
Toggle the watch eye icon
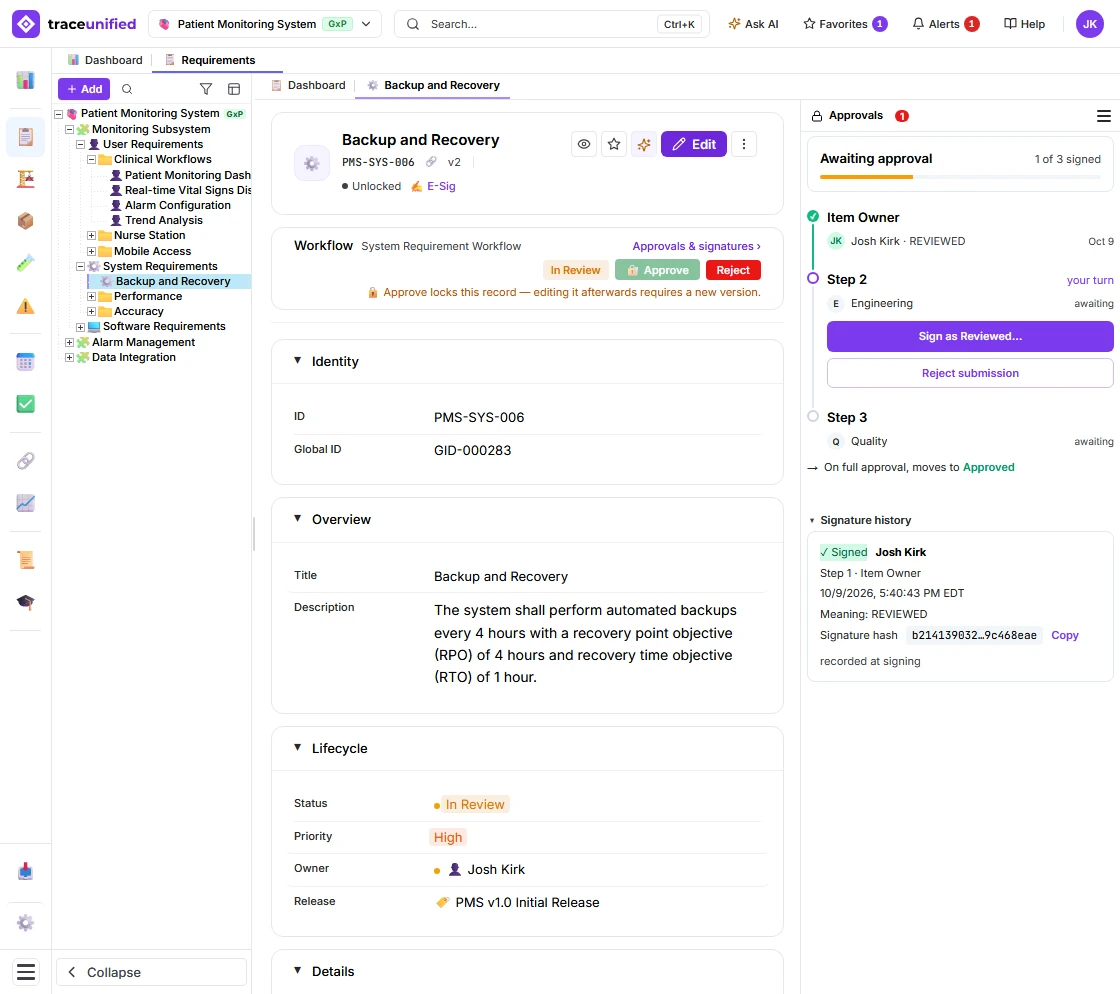click(x=584, y=144)
